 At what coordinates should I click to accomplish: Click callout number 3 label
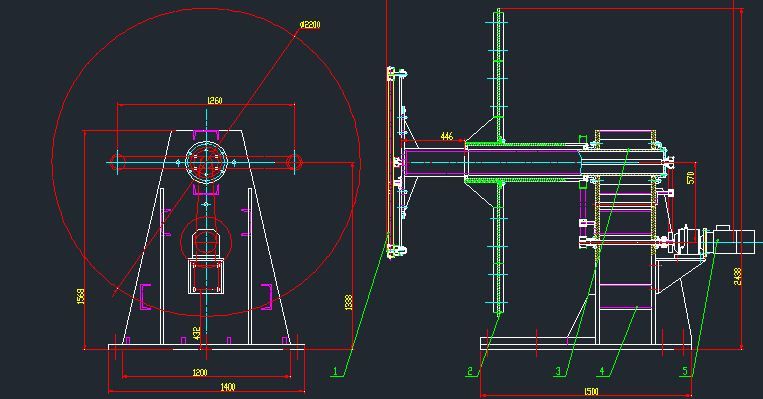click(558, 372)
